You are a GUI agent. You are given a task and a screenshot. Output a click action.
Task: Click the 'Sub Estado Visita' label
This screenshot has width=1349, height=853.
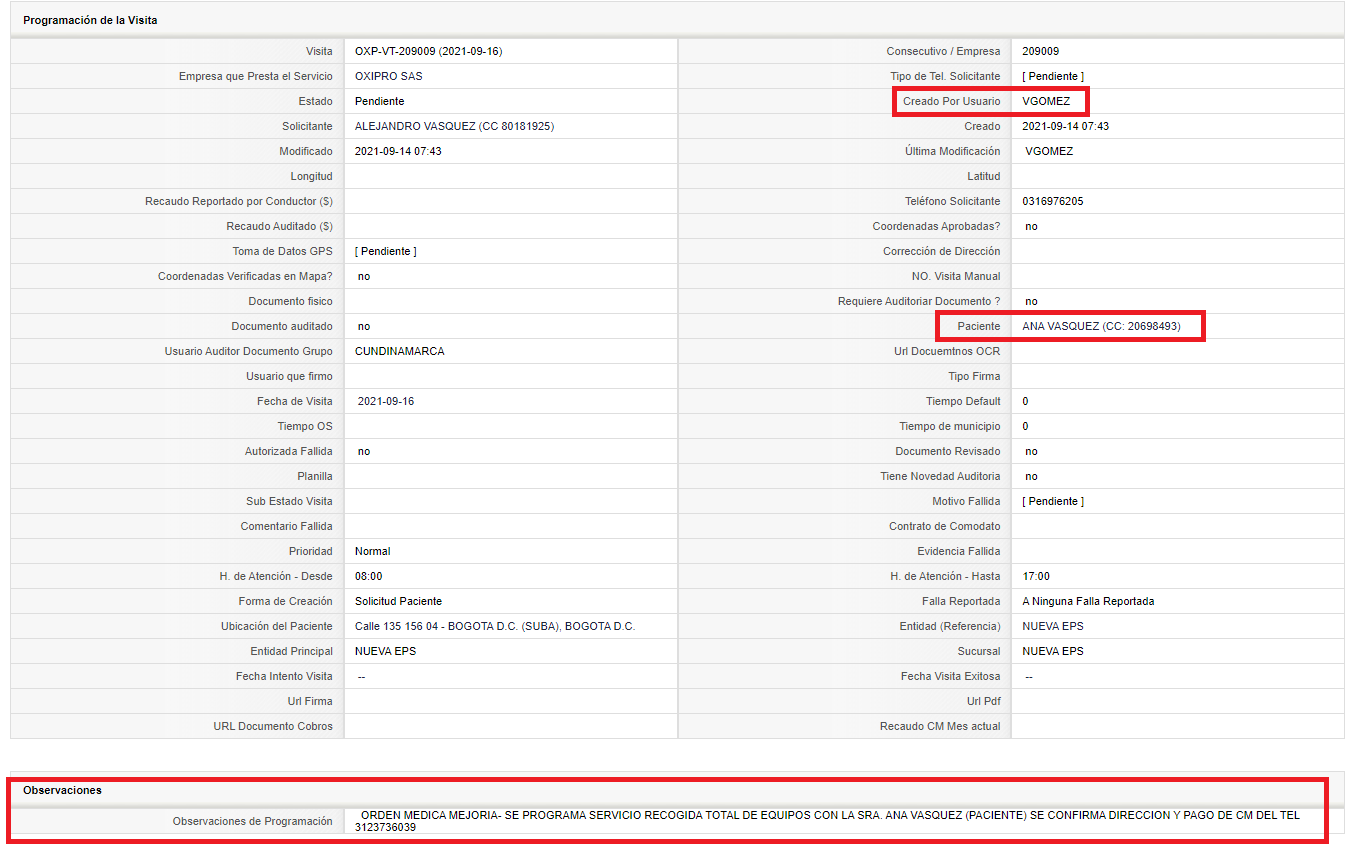click(x=289, y=501)
